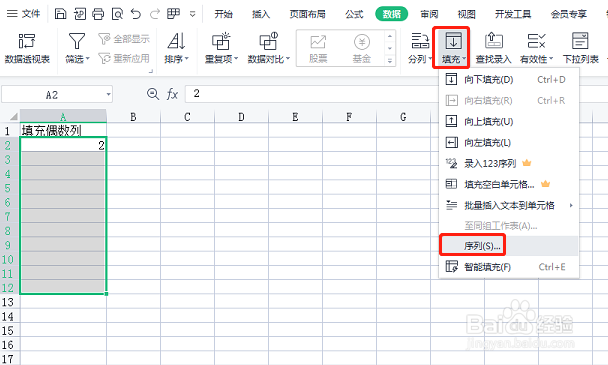Choose 序列(S)... menu item
The height and width of the screenshot is (365, 608).
click(509, 246)
